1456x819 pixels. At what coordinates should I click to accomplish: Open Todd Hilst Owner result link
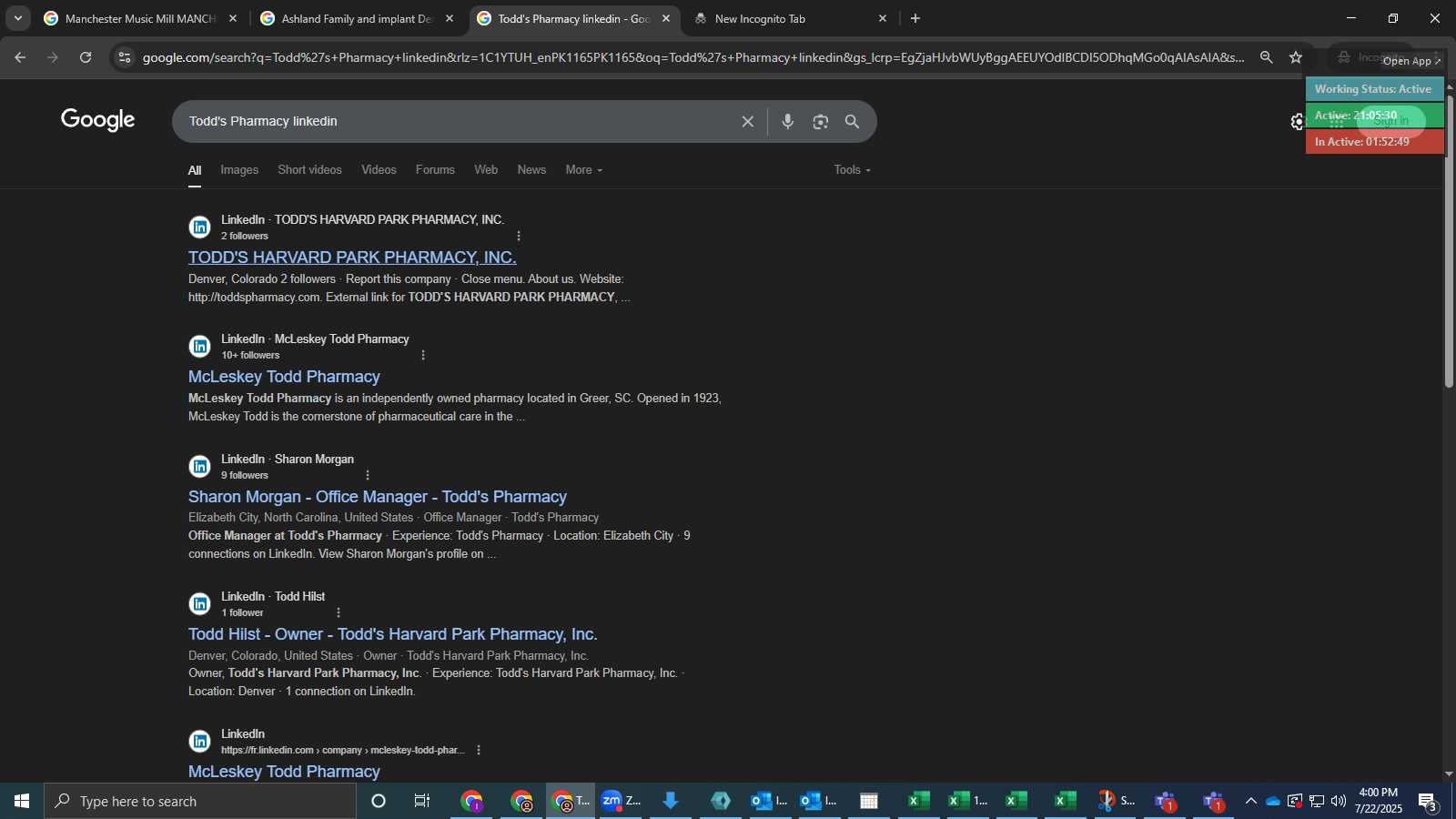pos(392,634)
